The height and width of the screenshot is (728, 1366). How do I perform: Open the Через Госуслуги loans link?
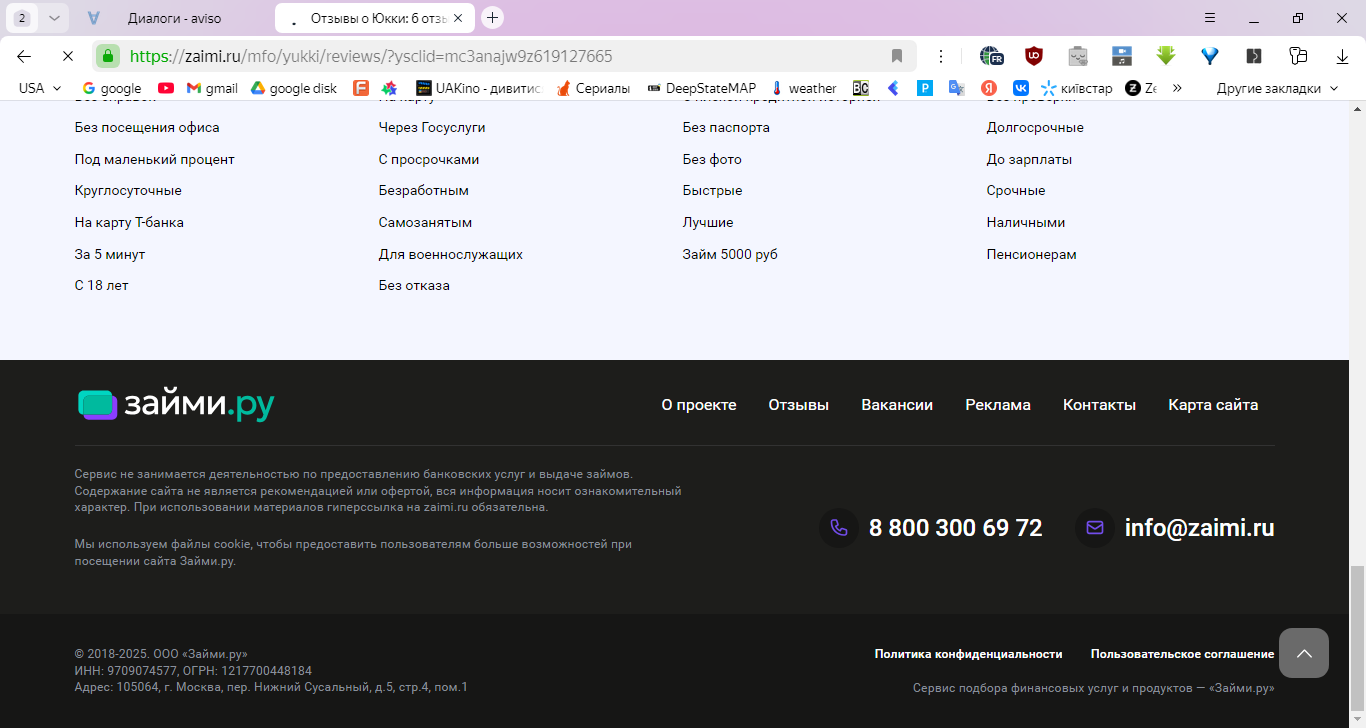coord(432,127)
